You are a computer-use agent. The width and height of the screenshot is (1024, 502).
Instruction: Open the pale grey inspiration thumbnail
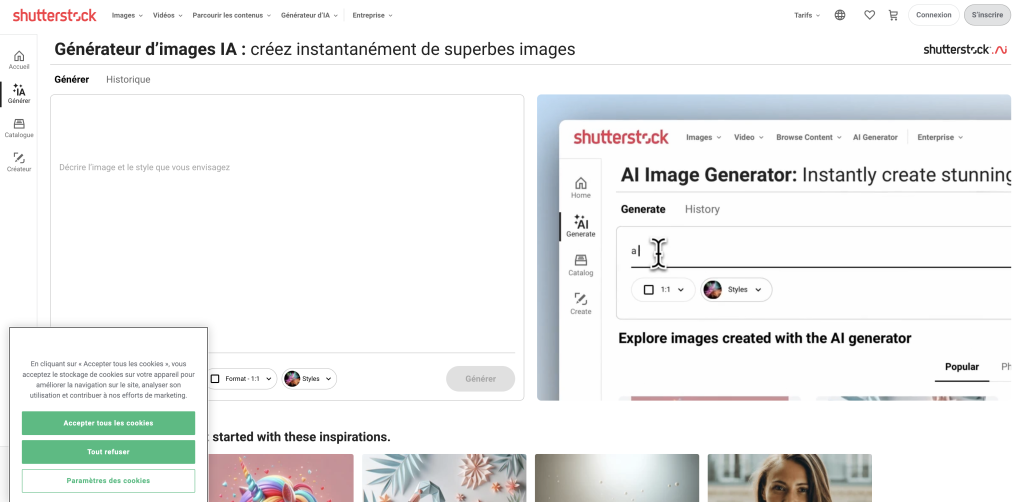click(616, 478)
